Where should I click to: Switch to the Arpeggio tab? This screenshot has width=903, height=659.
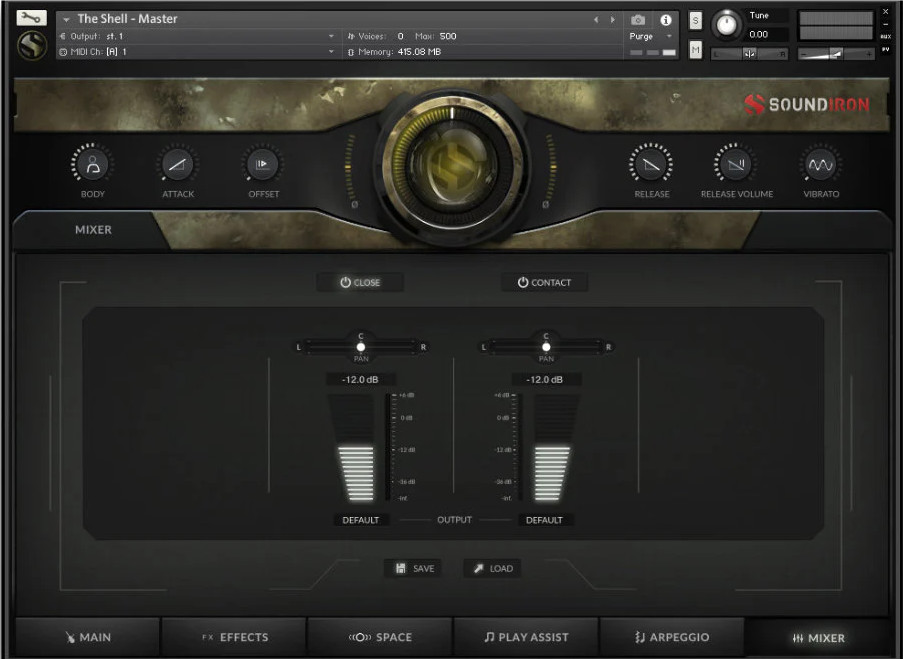[x=672, y=637]
